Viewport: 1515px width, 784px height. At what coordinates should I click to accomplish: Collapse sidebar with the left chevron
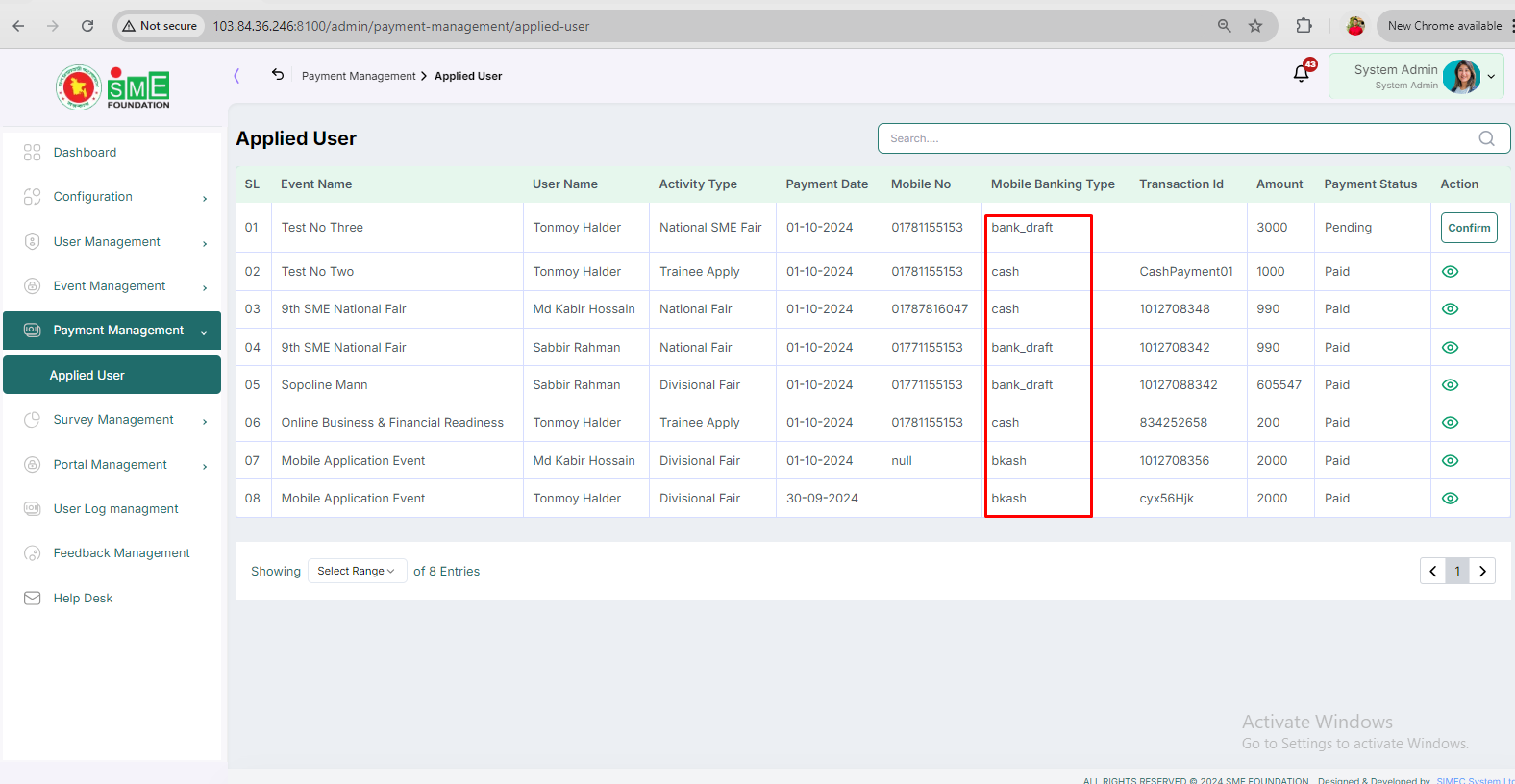point(236,75)
